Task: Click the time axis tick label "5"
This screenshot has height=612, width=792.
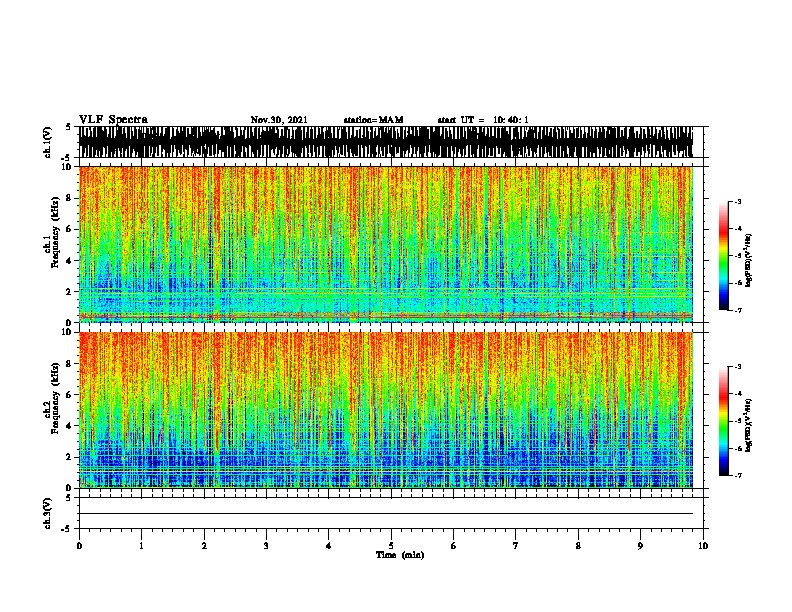Action: pyautogui.click(x=391, y=546)
